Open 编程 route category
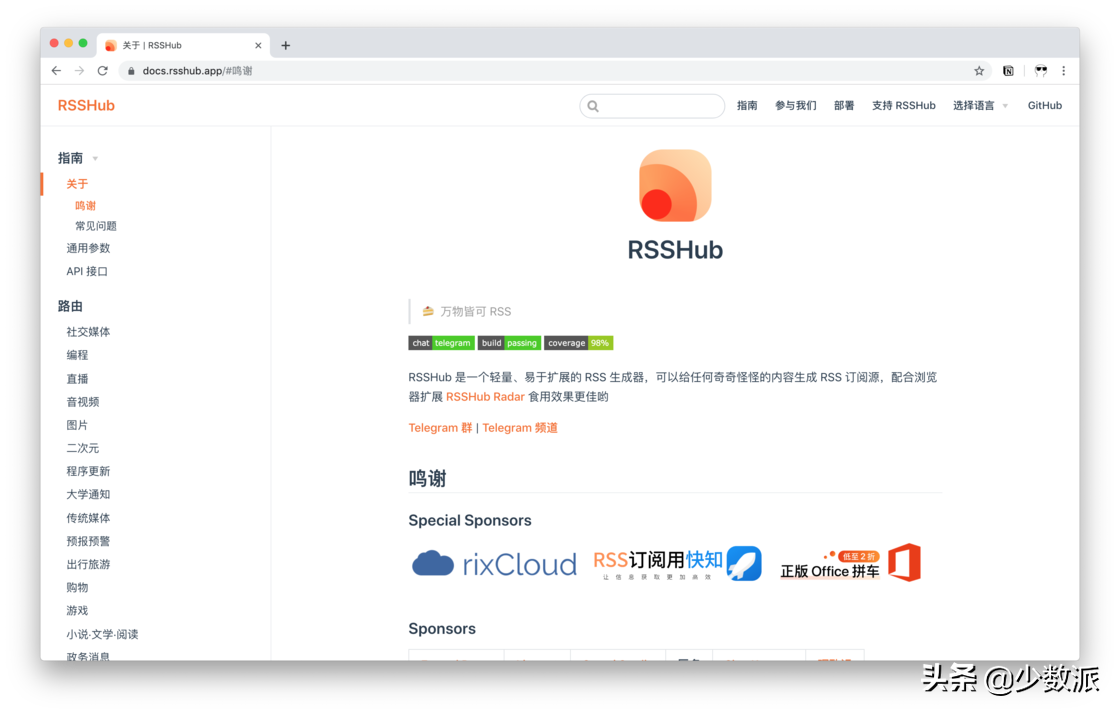The height and width of the screenshot is (714, 1120). tap(77, 355)
